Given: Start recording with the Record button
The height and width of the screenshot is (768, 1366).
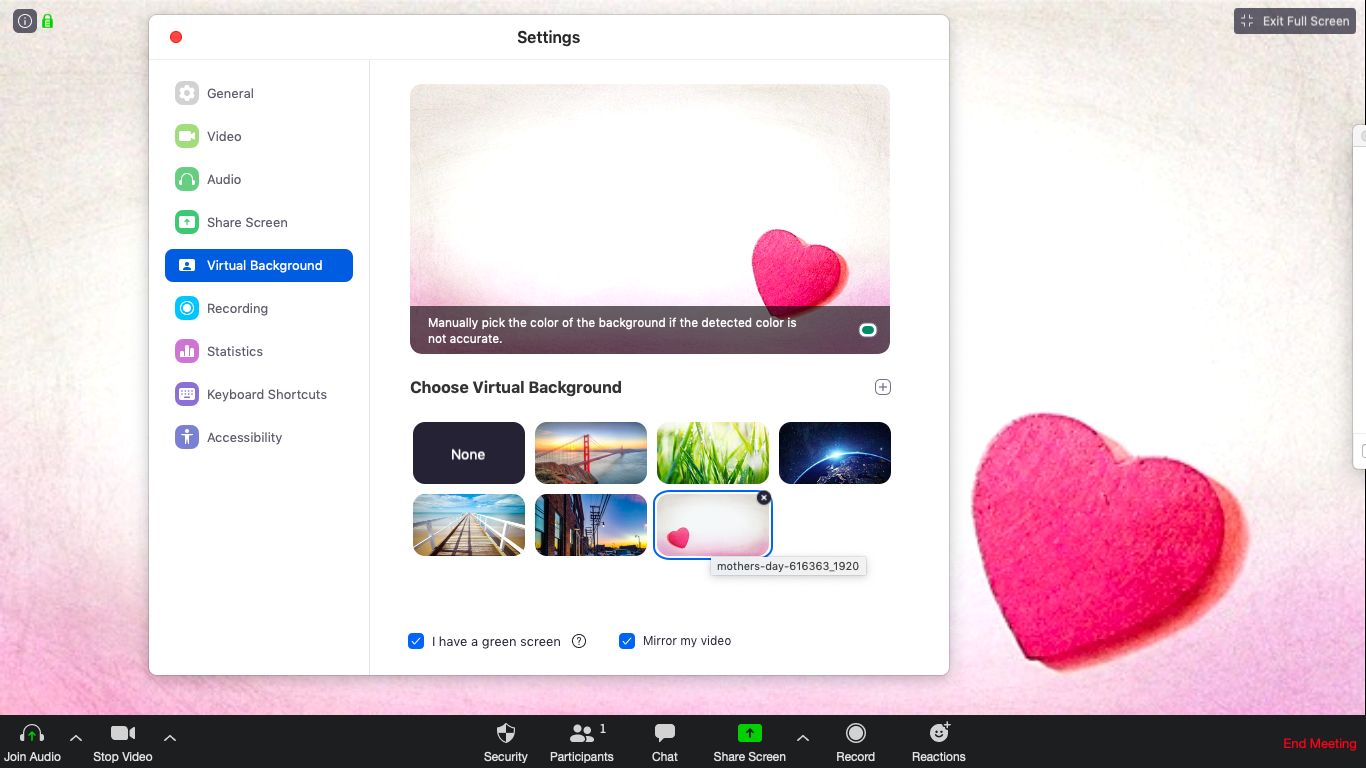Looking at the screenshot, I should coord(855,743).
